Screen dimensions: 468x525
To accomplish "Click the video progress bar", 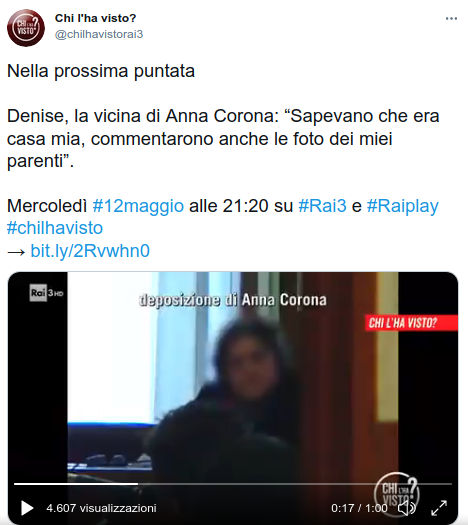I will pyautogui.click(x=233, y=484).
